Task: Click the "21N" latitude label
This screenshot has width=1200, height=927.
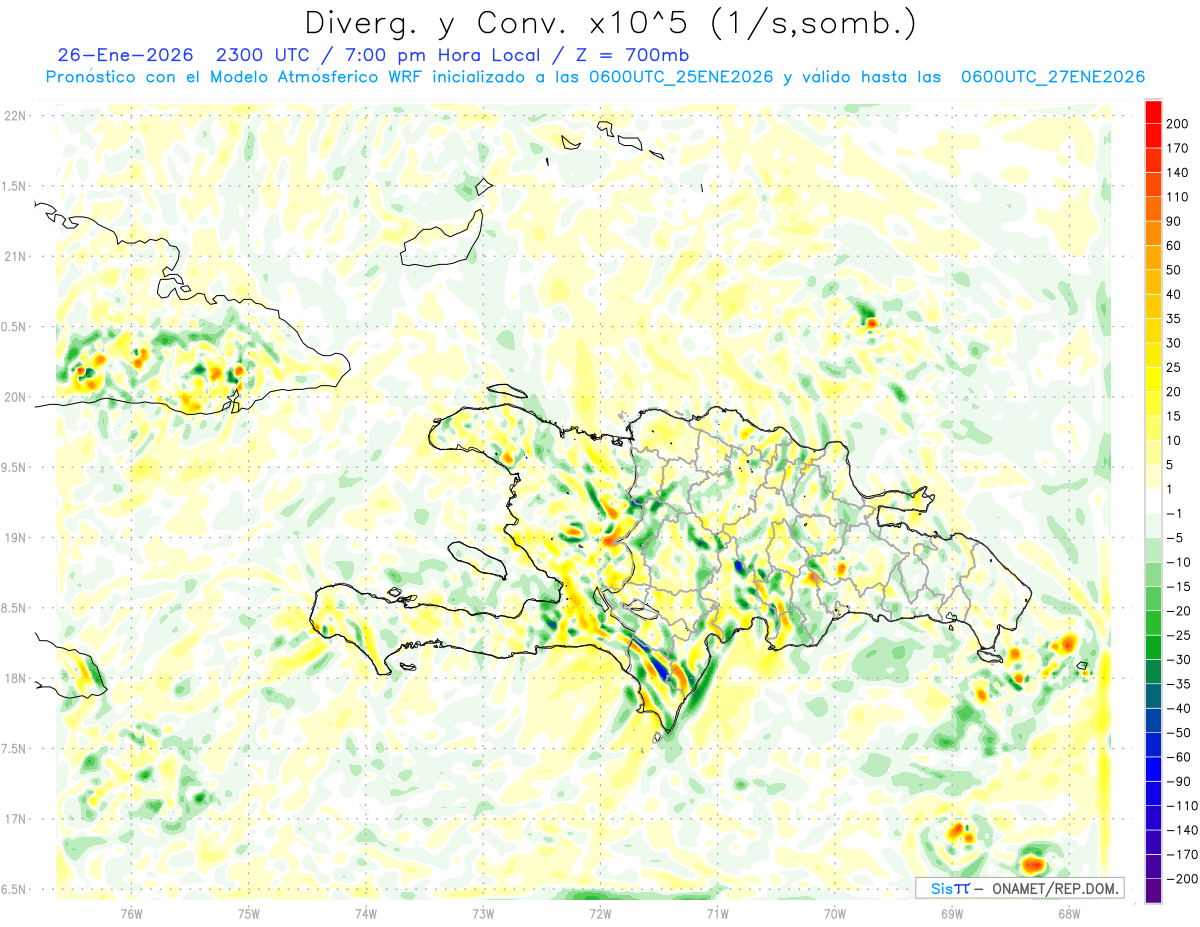Action: pos(14,256)
